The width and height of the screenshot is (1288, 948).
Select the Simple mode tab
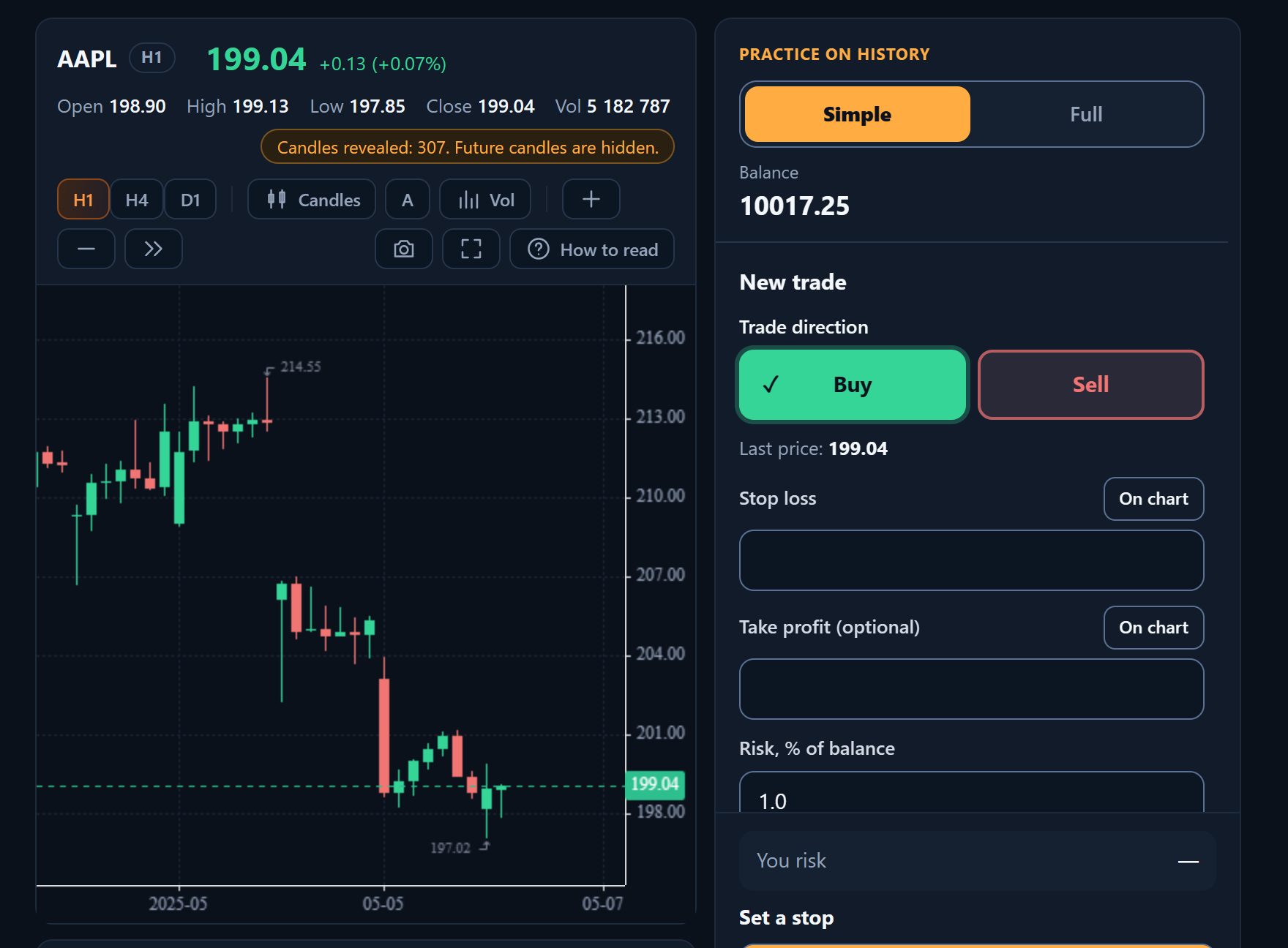point(858,114)
